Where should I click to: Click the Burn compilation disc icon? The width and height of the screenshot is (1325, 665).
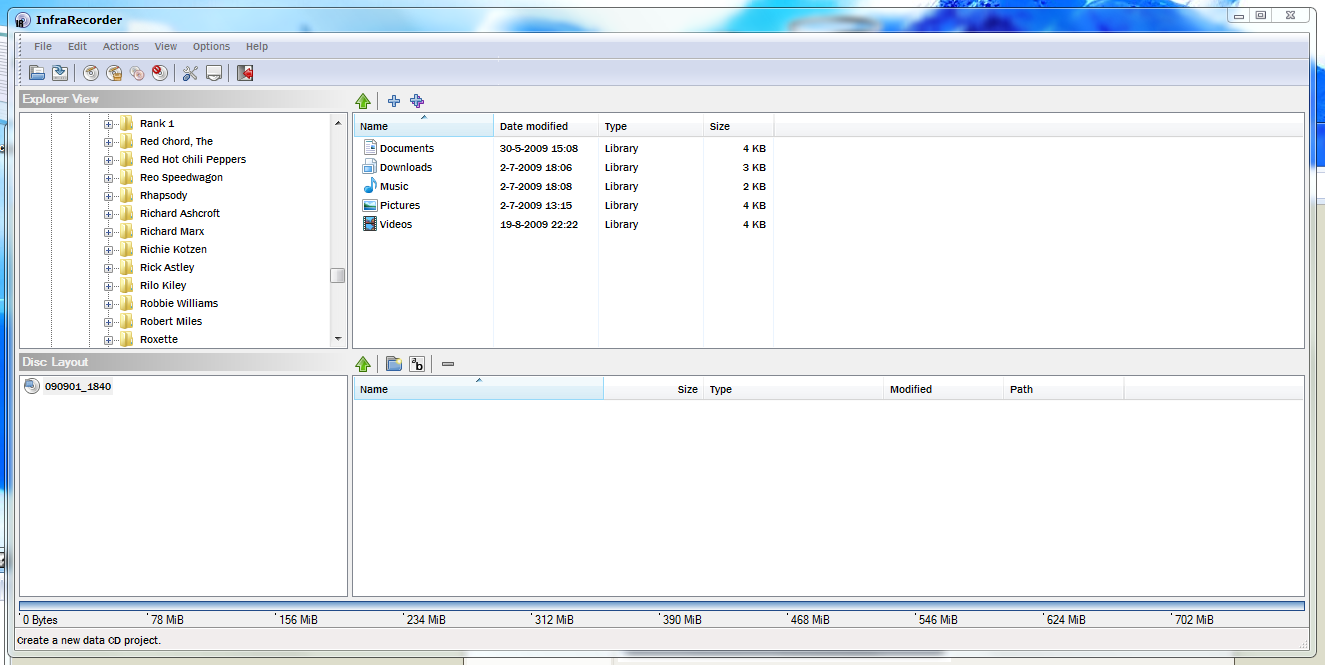tap(91, 72)
